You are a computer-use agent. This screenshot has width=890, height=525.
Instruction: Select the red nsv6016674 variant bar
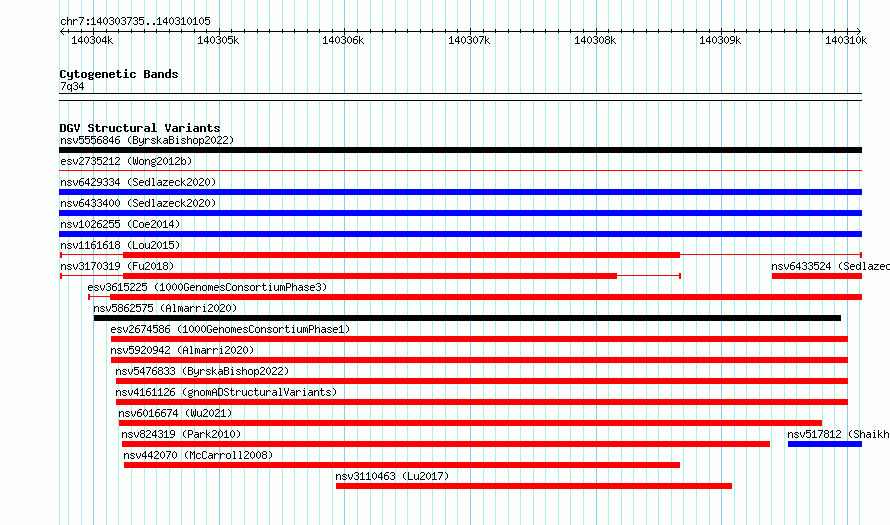pos(470,423)
